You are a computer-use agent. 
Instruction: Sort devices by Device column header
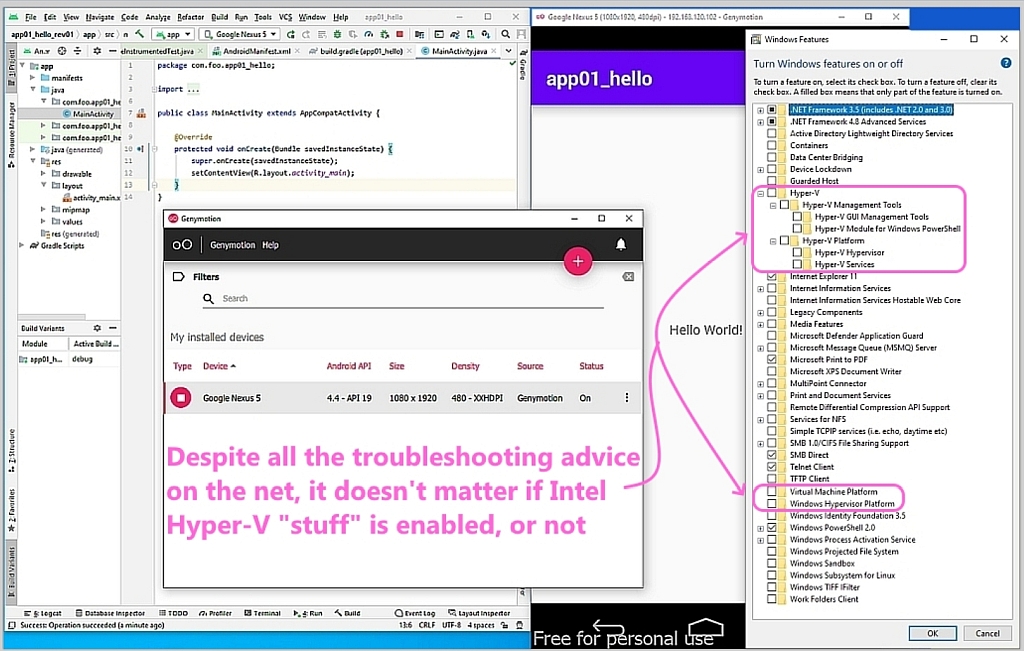(x=219, y=366)
